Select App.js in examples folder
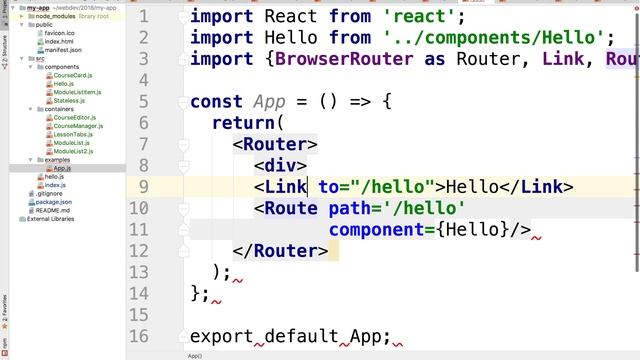Viewport: 640px width, 360px height. coord(62,168)
